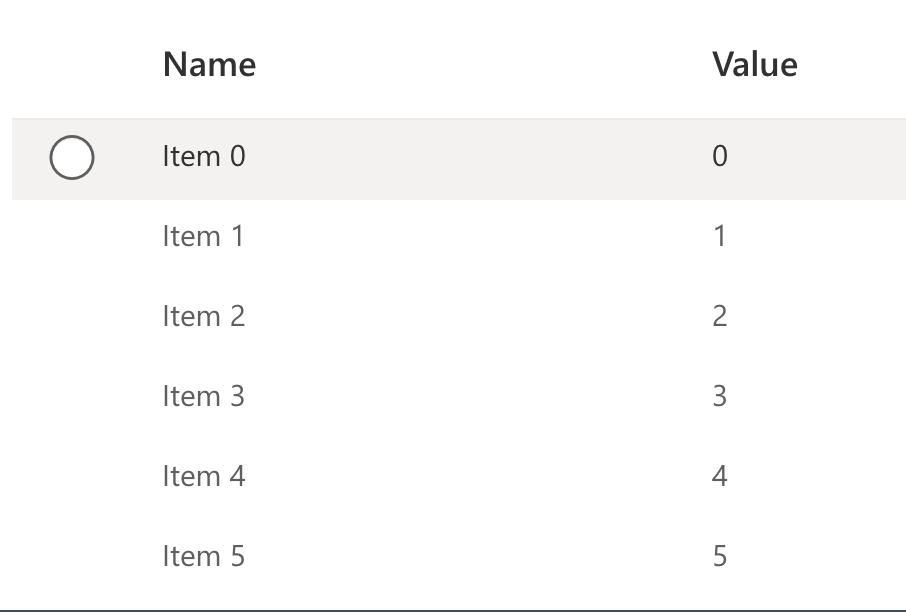Select the Item 5 row

tap(450, 557)
